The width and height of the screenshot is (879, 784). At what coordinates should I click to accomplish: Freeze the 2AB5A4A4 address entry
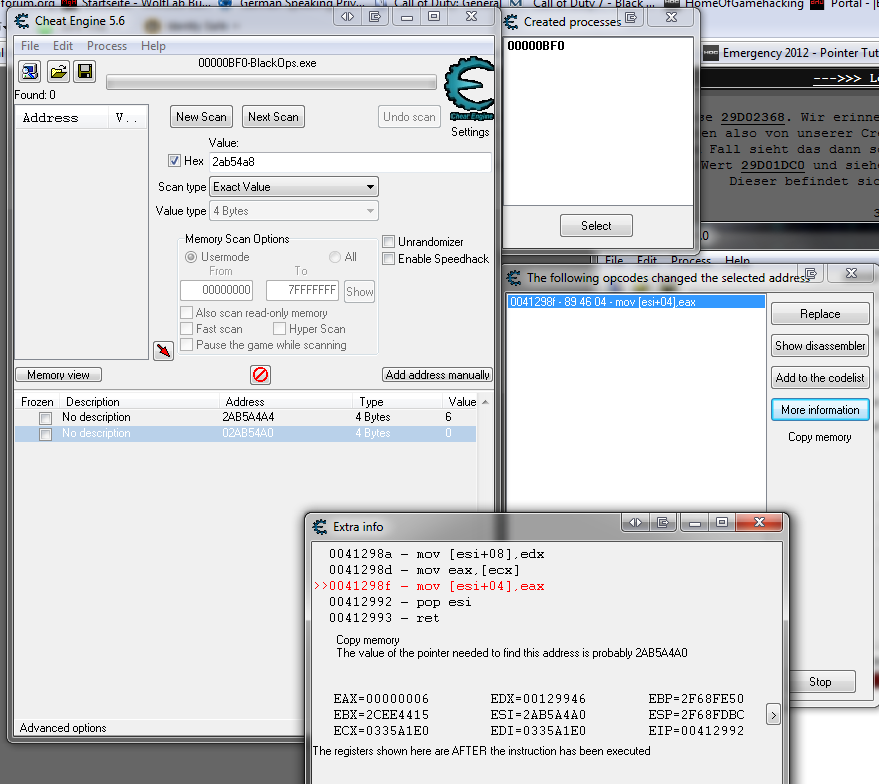point(45,418)
